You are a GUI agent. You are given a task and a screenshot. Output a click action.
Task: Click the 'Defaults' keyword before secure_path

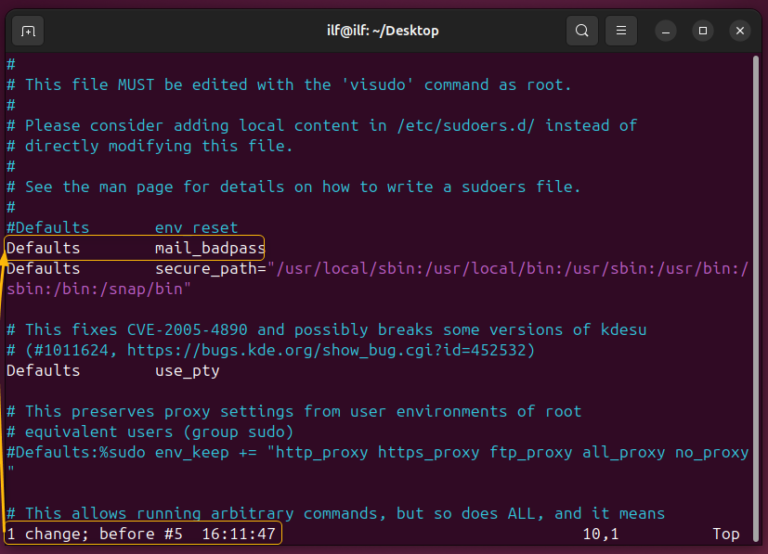click(x=43, y=268)
